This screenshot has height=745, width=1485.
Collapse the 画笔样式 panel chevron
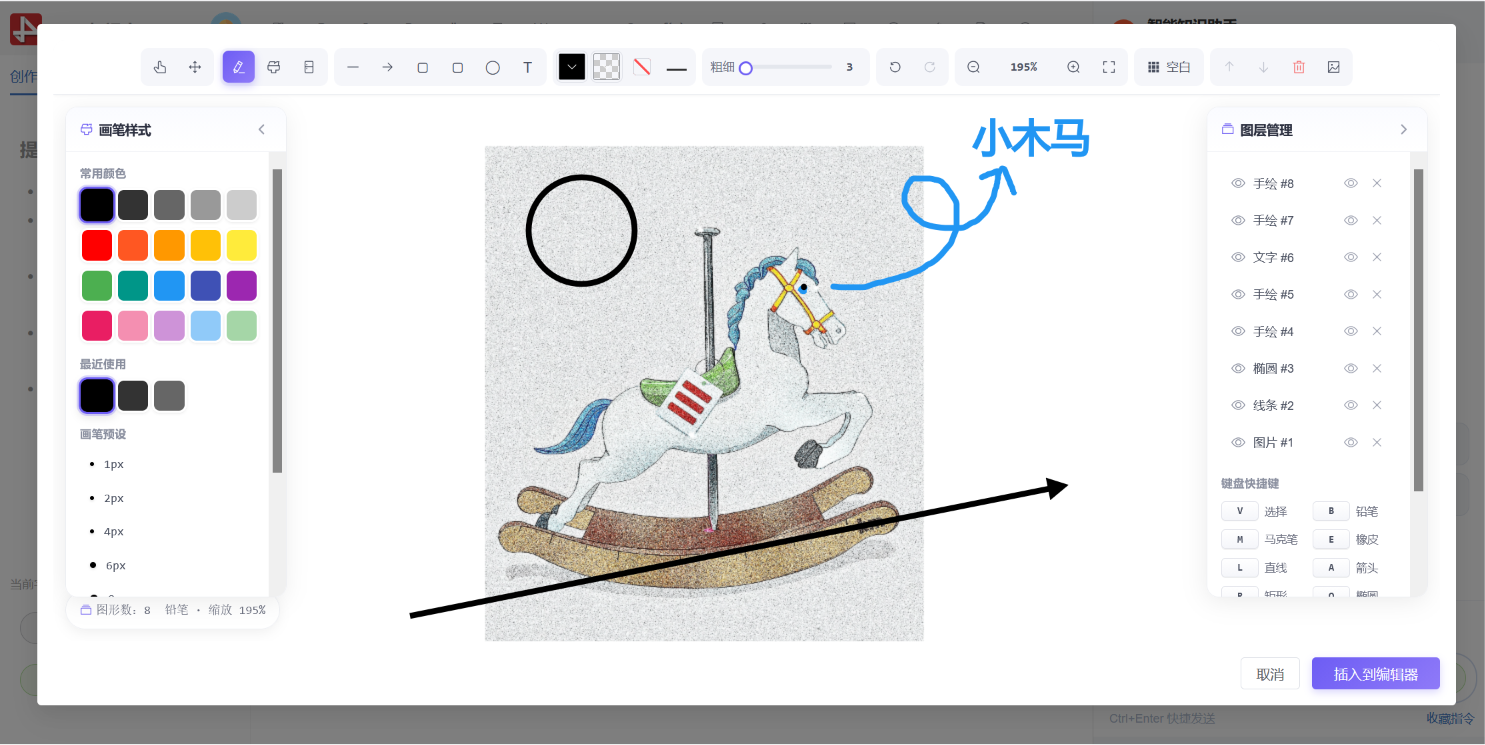tap(262, 130)
